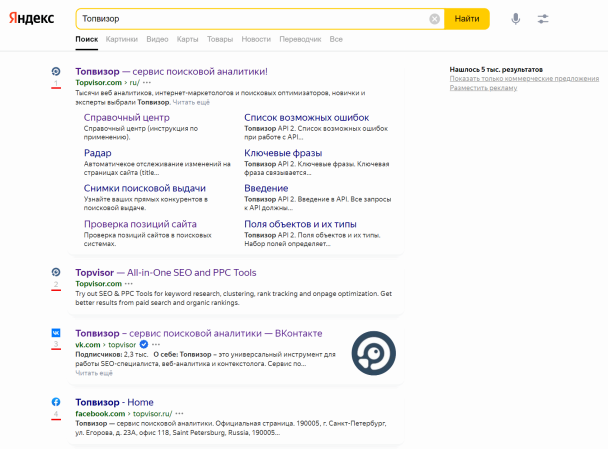The image size is (608, 449).
Task: Open the Справочный центр sitelink
Action: coord(126,118)
